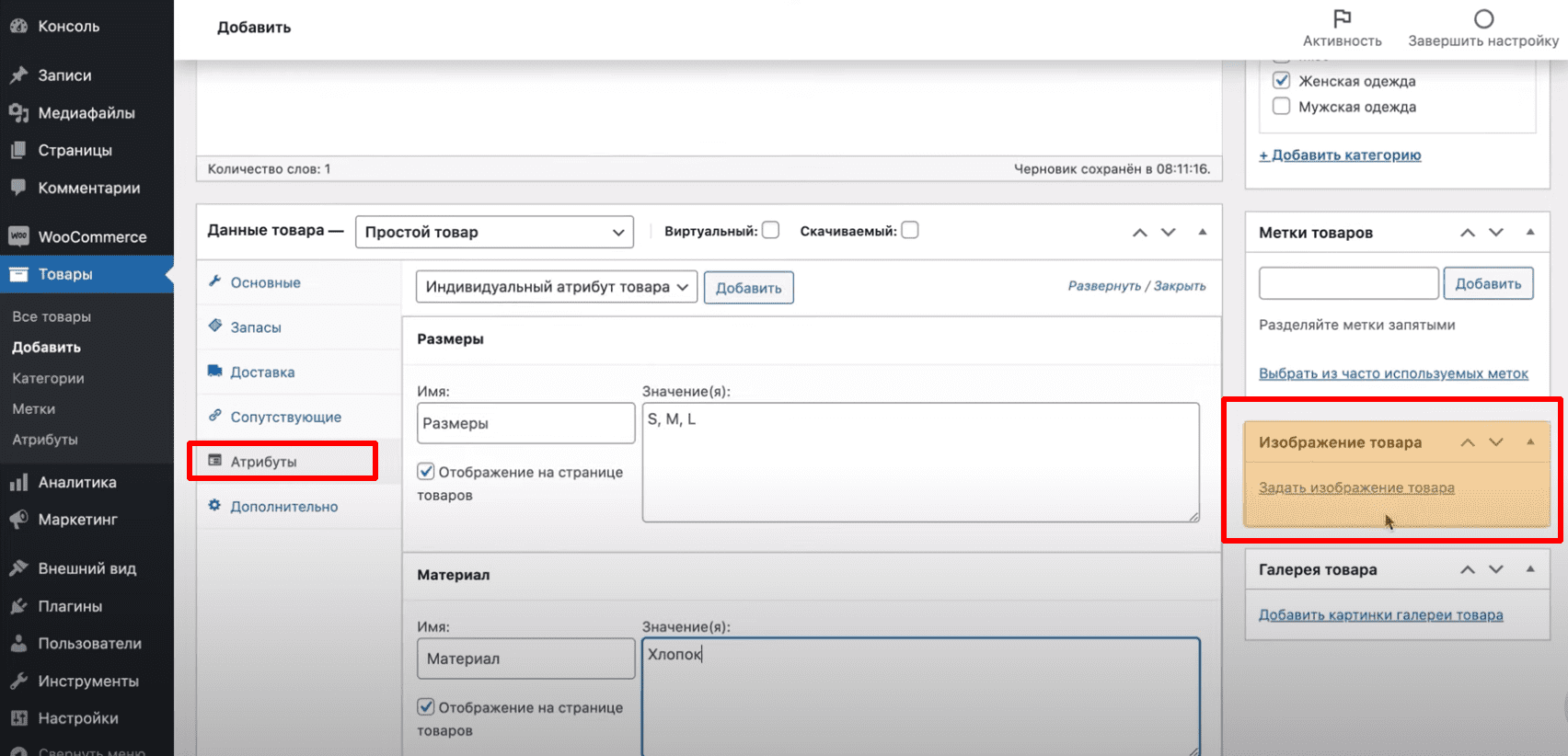This screenshot has width=1568, height=756.
Task: Click Добавить картинки галереи товара link
Action: [x=1381, y=615]
